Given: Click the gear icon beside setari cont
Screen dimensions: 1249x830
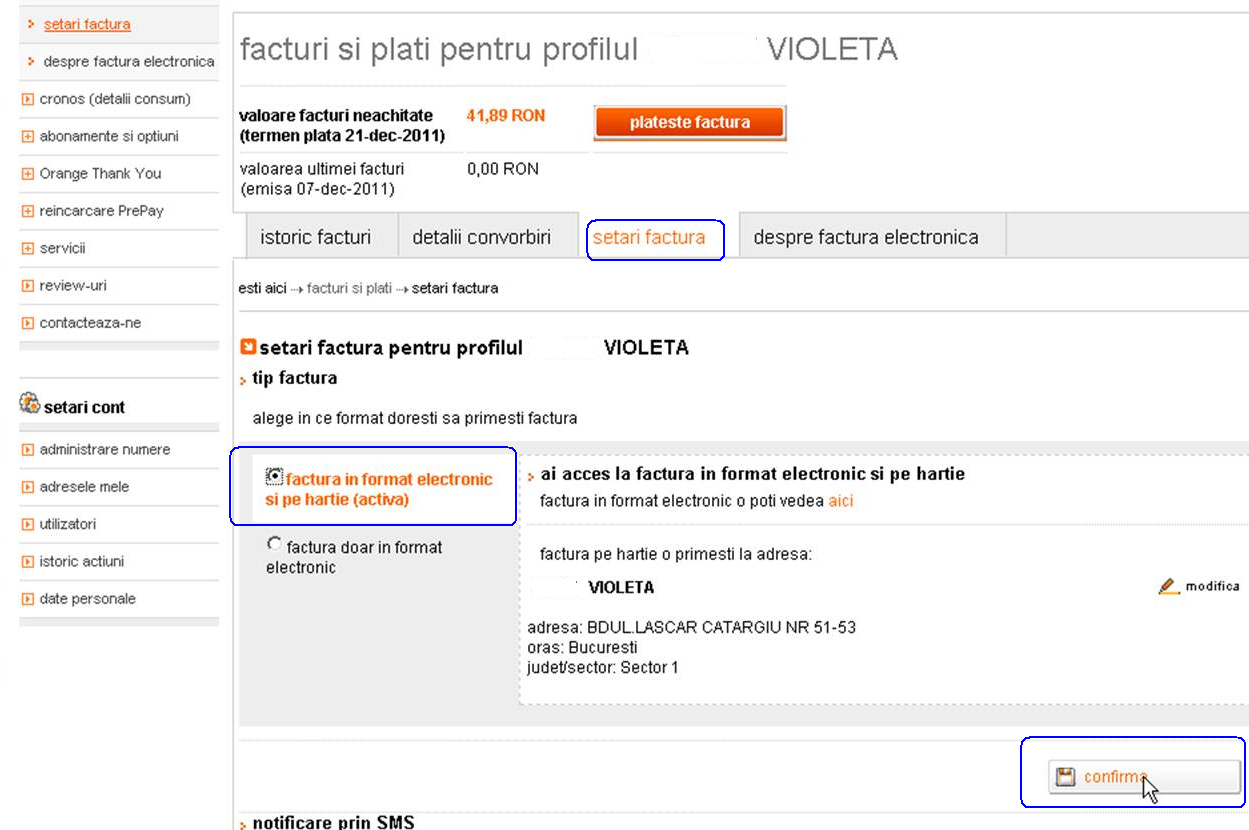Looking at the screenshot, I should point(29,403).
